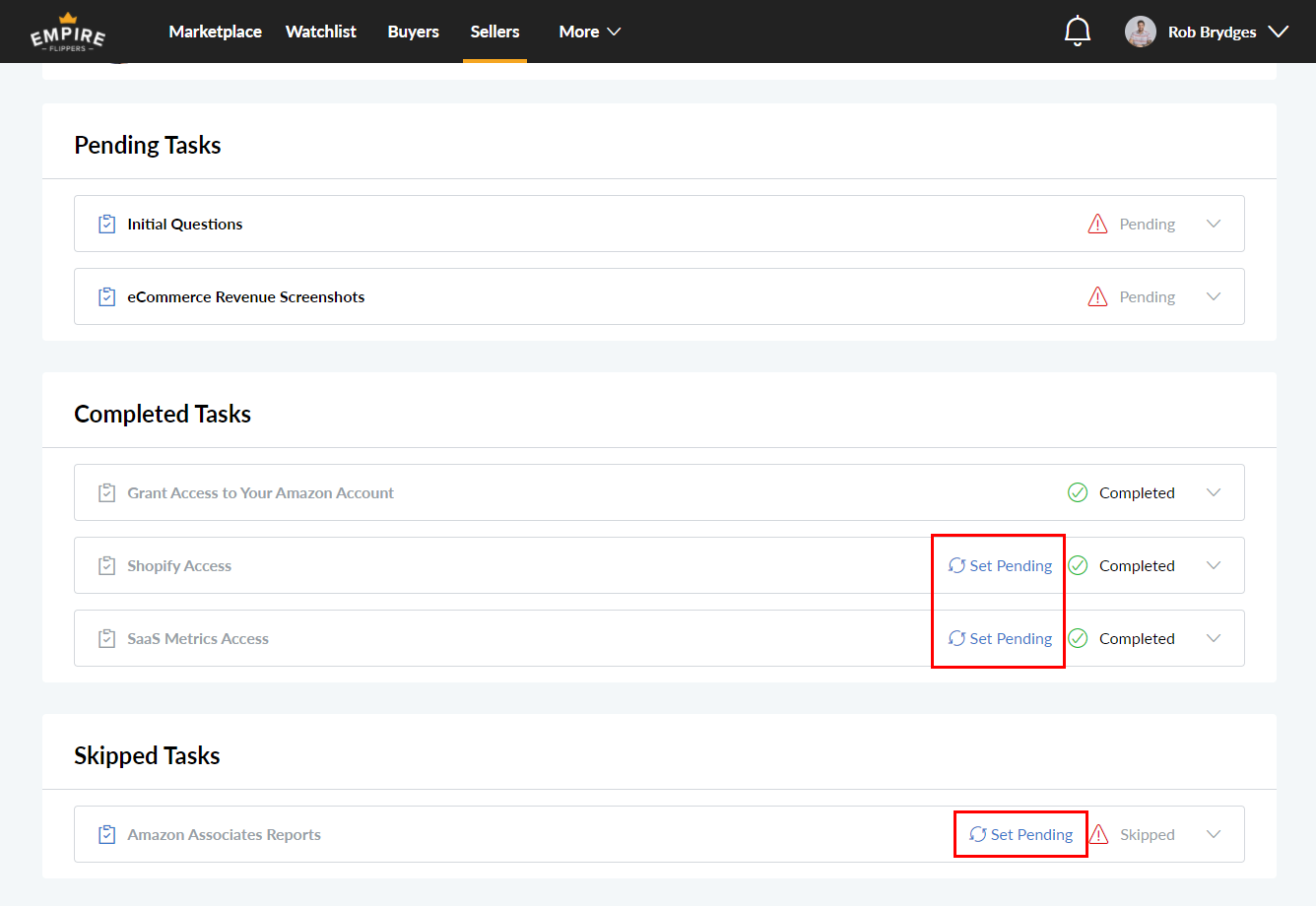Screen dimensions: 1316x906
Task: Click the Shopify Access clipboard icon
Action: point(107,565)
